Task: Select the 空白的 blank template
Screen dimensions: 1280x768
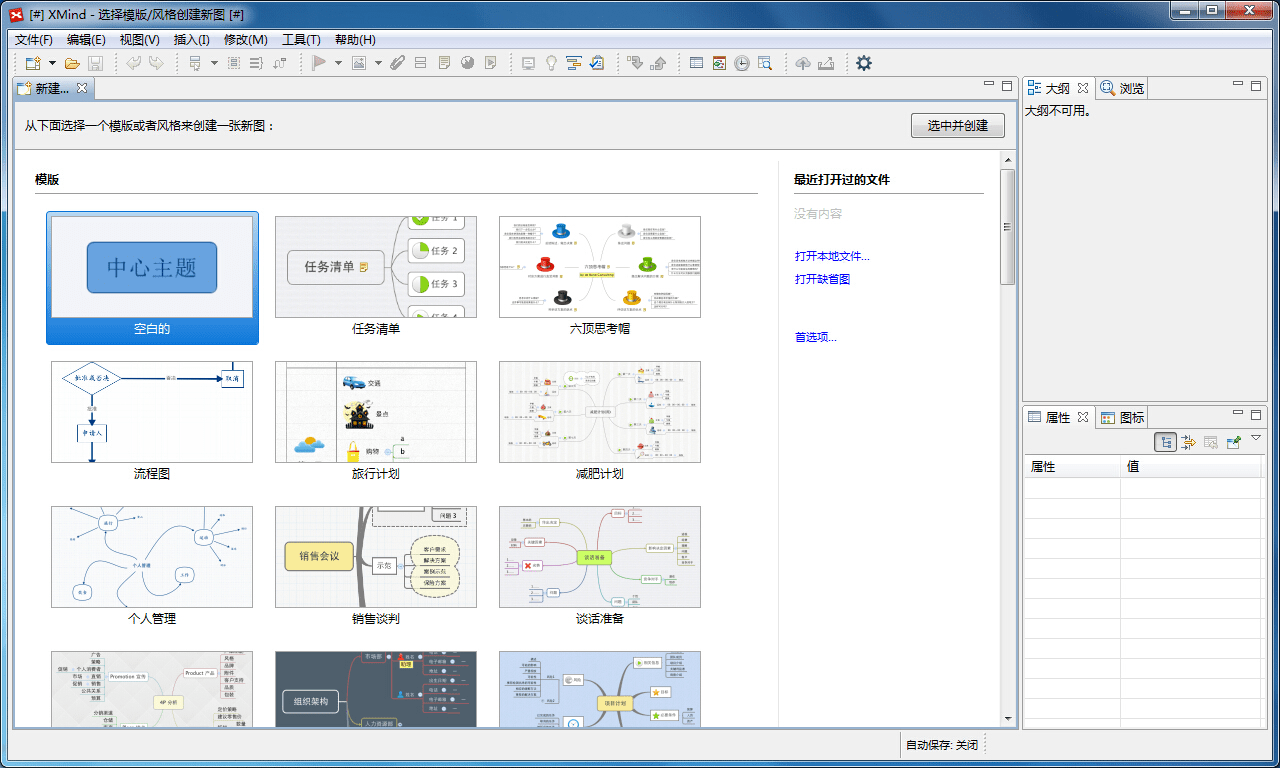Action: (152, 278)
